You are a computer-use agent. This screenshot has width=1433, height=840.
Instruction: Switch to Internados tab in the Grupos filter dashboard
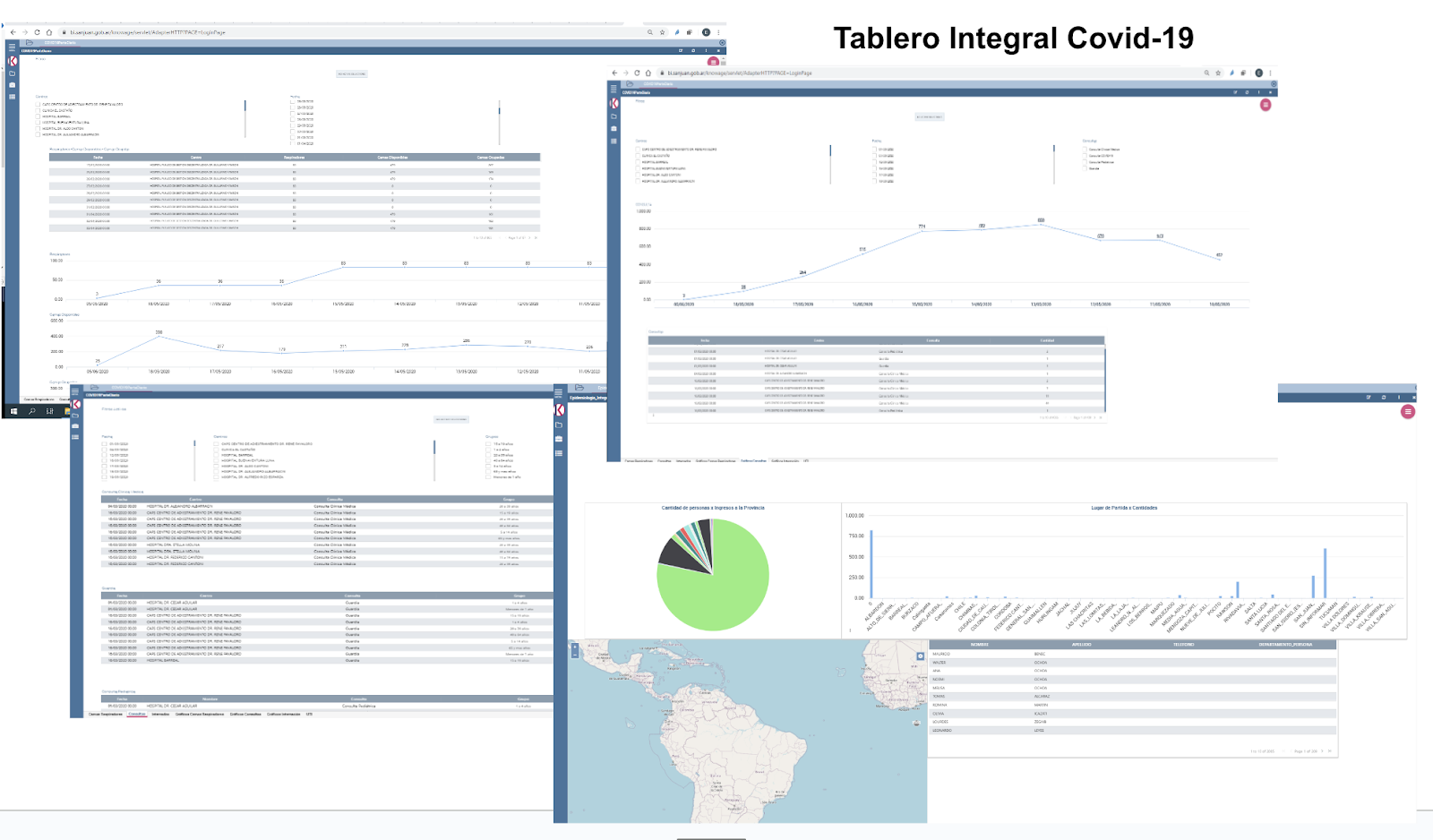(x=160, y=715)
